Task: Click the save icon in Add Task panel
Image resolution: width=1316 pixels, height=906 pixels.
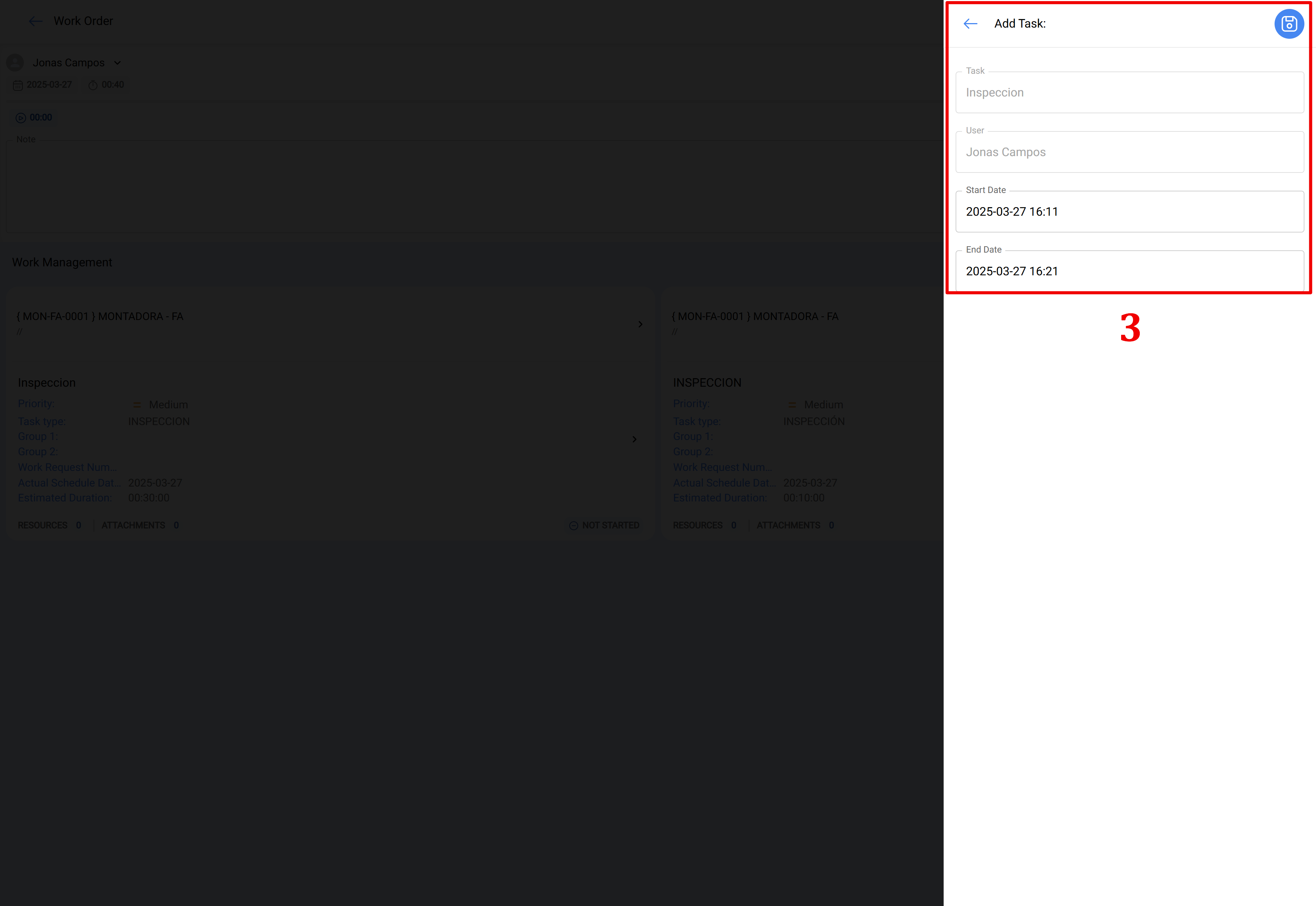Action: pos(1289,24)
